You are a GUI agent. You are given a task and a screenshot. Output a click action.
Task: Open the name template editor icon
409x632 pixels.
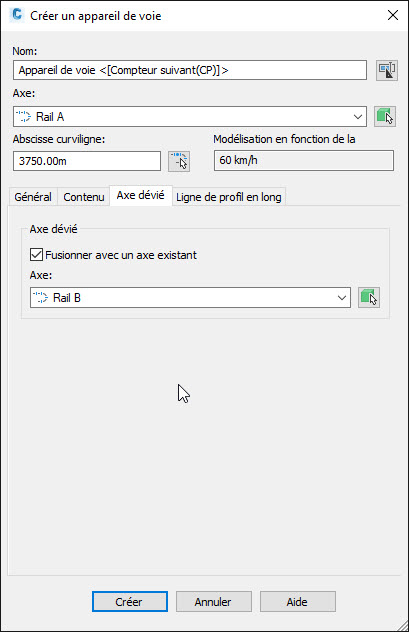[x=386, y=71]
